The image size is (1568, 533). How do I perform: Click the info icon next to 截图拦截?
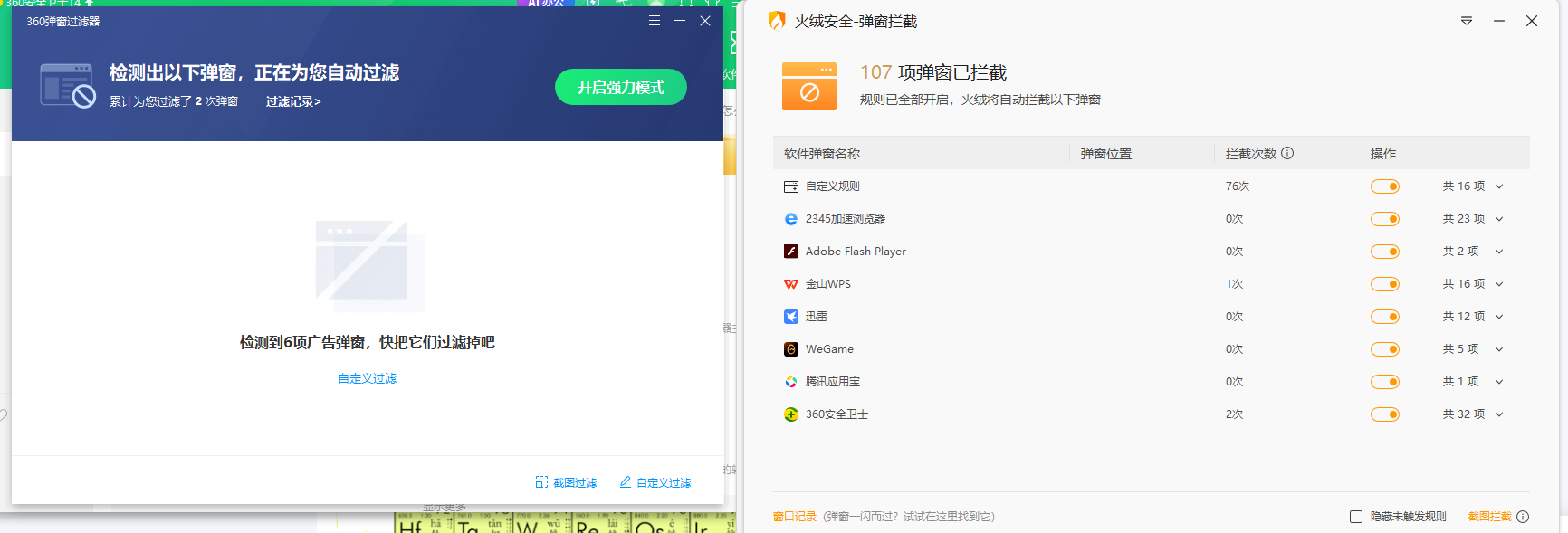click(x=1523, y=517)
